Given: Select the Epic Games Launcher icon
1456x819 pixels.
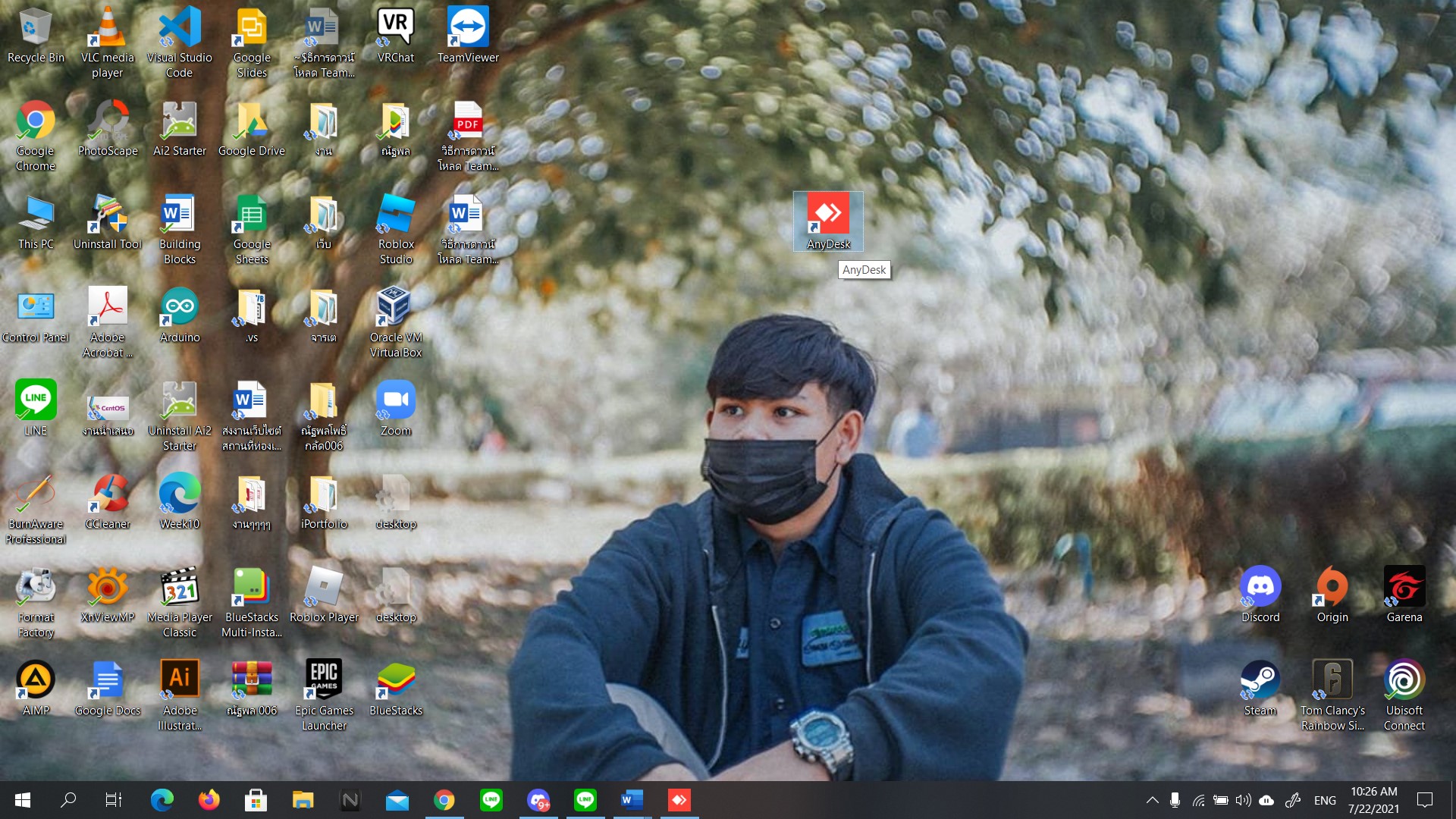Looking at the screenshot, I should pyautogui.click(x=324, y=696).
